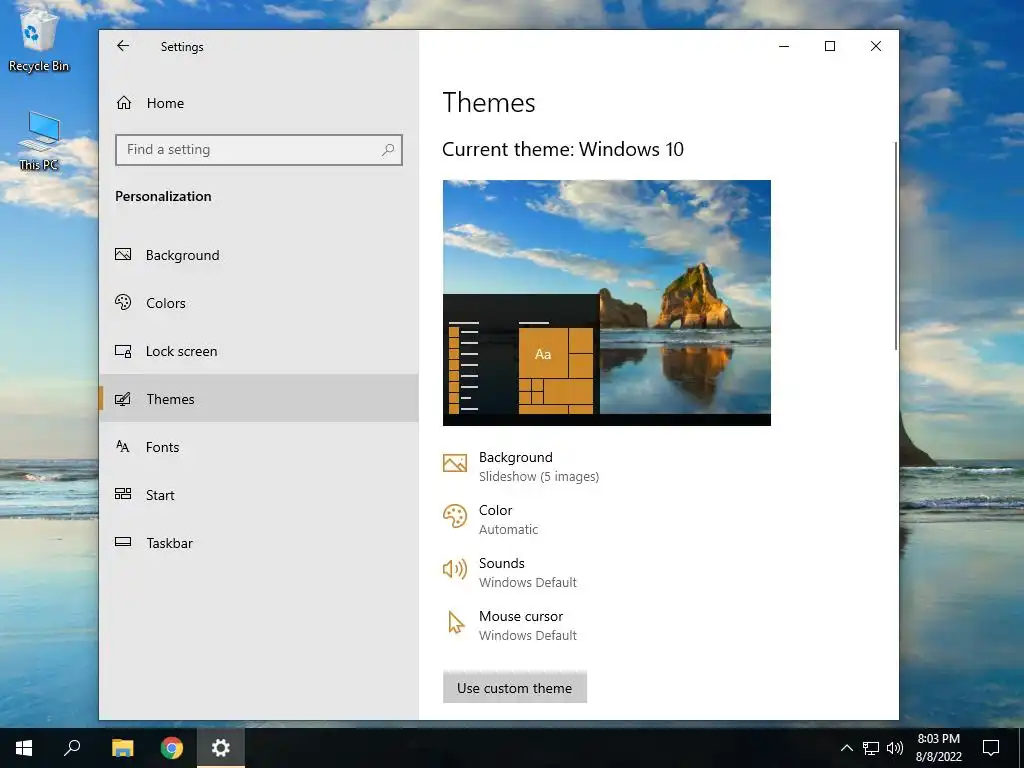Open network status in system tray

coord(871,748)
